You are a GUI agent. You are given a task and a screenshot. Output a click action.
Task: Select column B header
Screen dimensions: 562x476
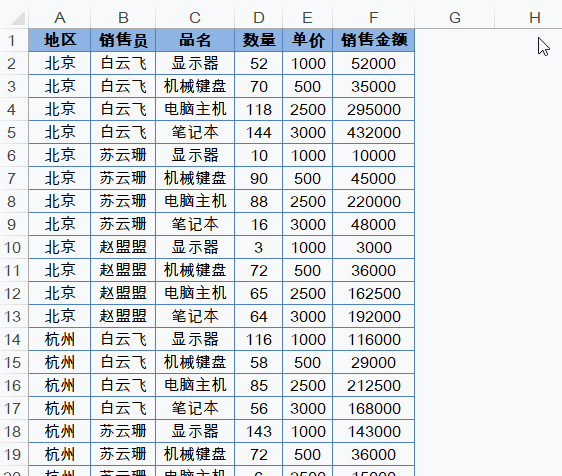123,18
